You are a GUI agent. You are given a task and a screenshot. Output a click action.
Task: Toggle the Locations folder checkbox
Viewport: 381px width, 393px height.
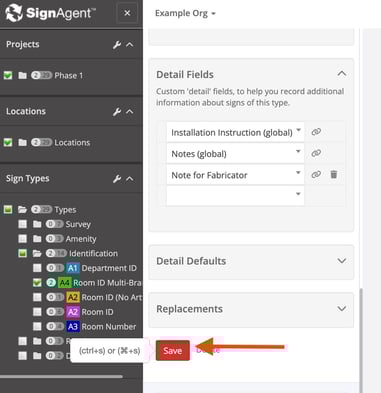8,143
